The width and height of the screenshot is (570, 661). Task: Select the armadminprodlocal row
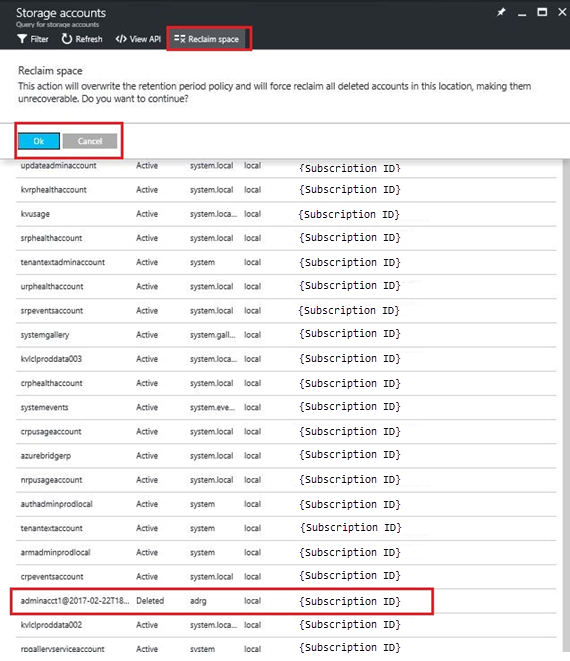286,552
